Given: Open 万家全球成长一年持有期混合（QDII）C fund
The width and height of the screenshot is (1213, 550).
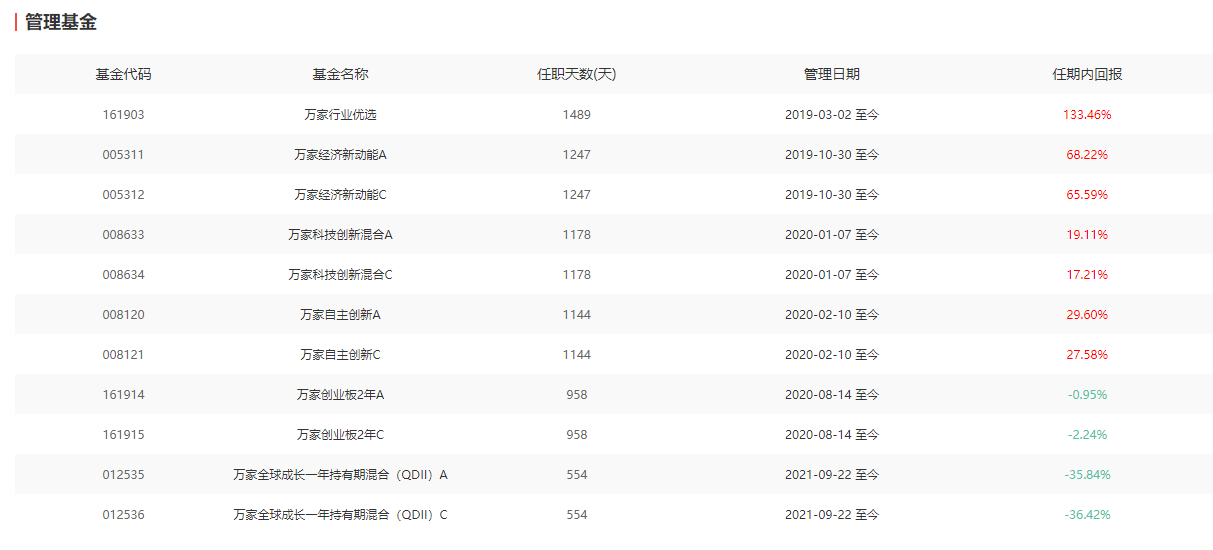Looking at the screenshot, I should [340, 515].
